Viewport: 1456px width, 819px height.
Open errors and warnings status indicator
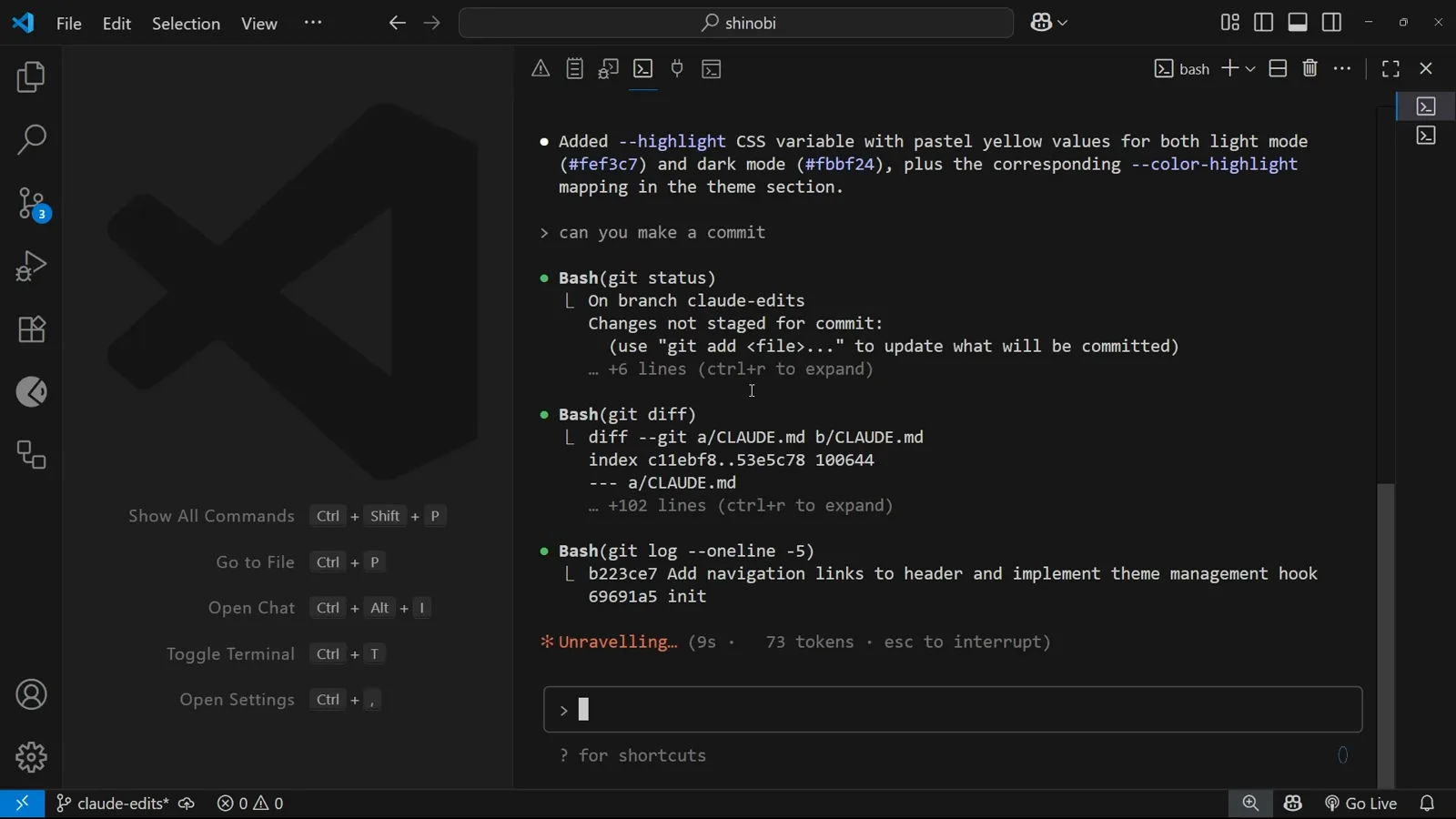click(x=250, y=804)
